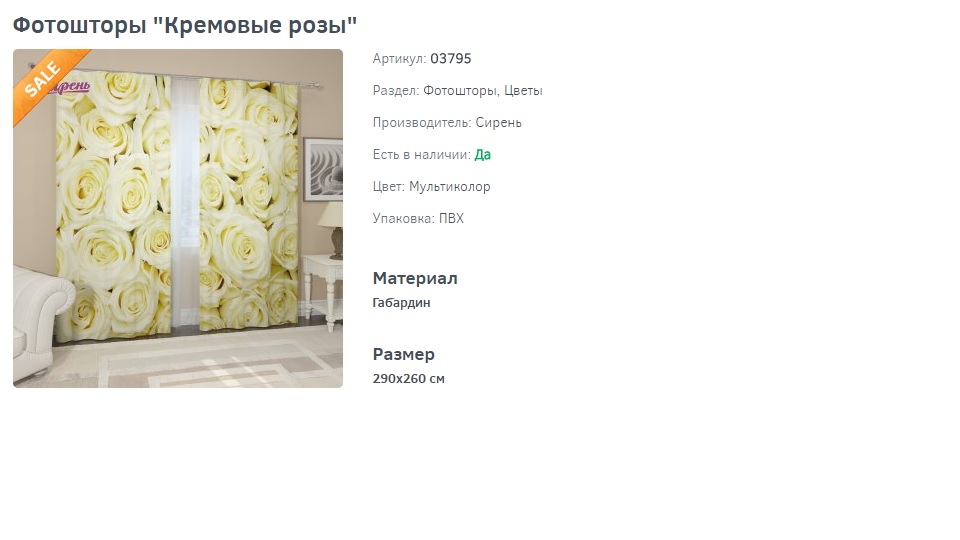Click the green Да availability status
This screenshot has width=960, height=540.
click(482, 155)
